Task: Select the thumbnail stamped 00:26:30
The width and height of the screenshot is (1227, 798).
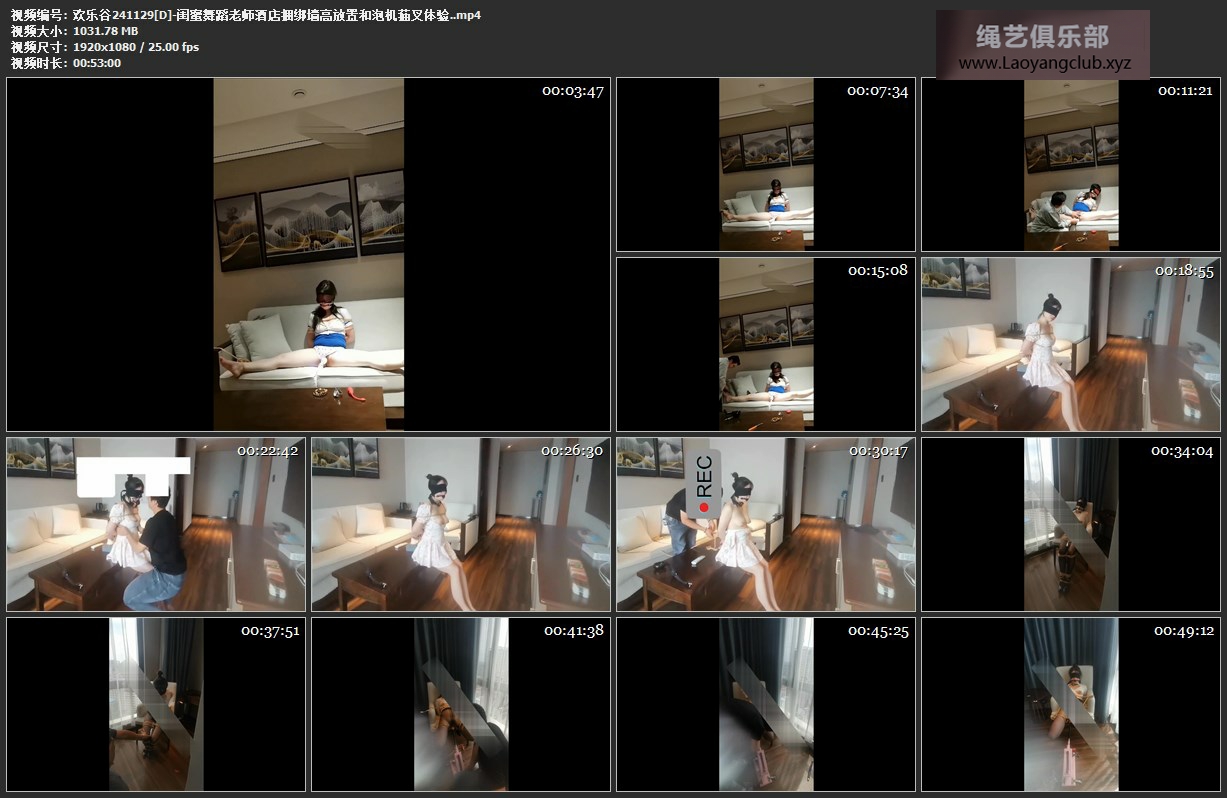Action: [460, 524]
